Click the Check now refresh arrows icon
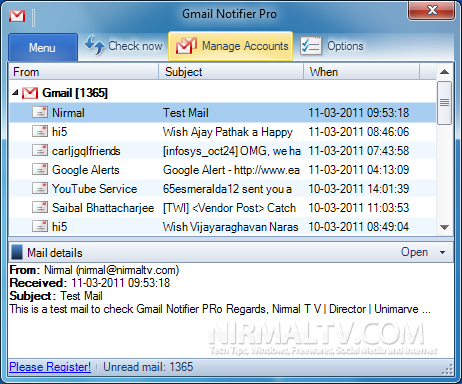This screenshot has width=462, height=384. click(x=94, y=45)
